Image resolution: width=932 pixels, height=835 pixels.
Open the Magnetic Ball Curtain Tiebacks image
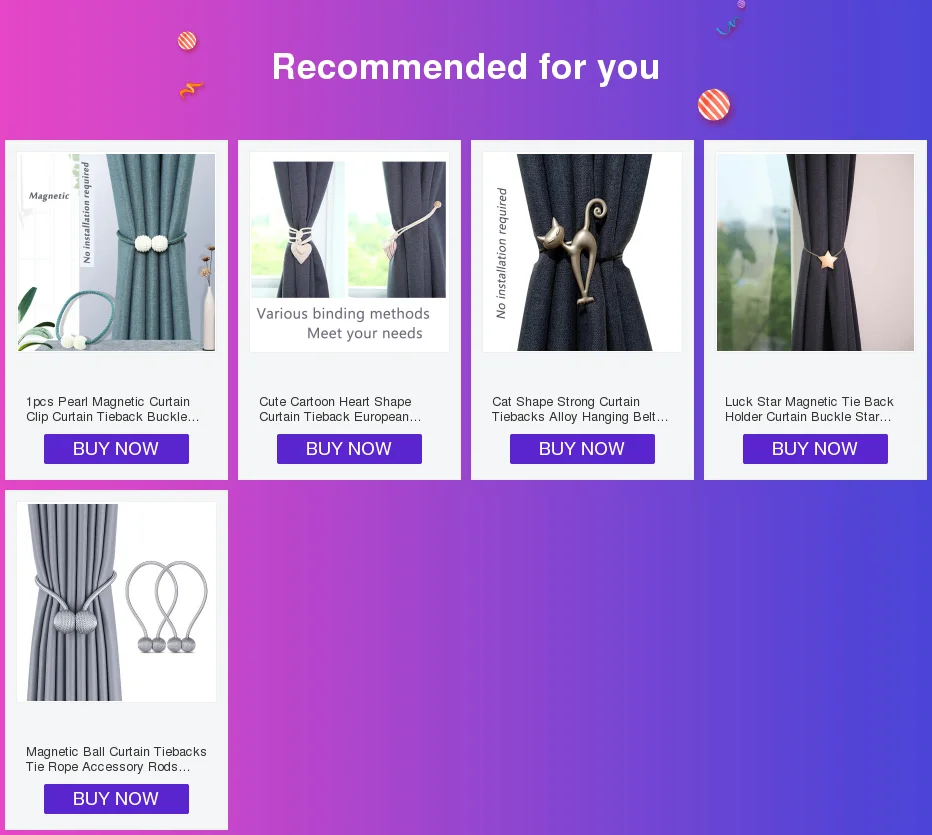point(116,602)
